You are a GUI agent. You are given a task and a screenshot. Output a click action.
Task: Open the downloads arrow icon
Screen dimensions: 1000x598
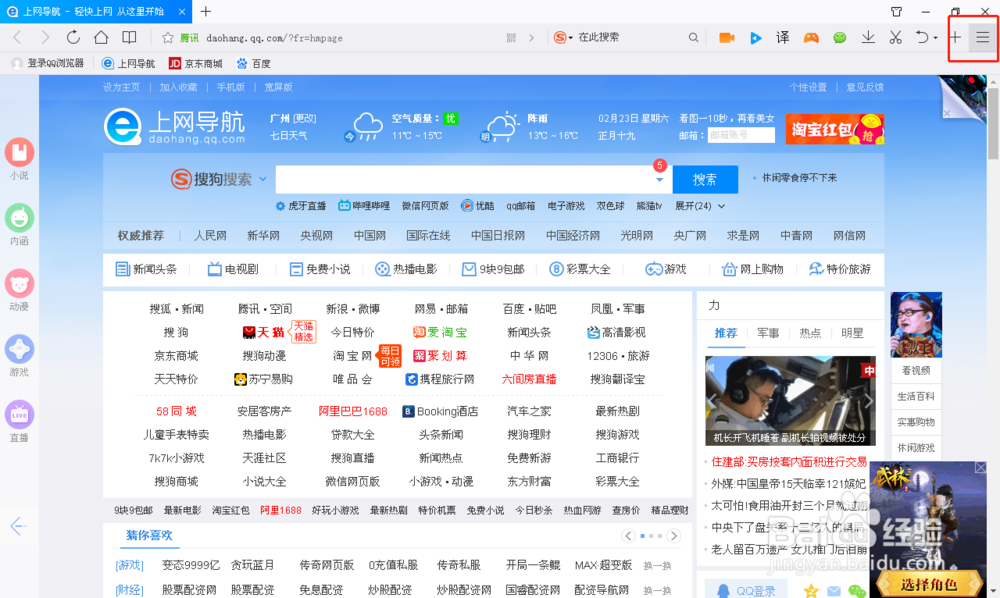[867, 38]
